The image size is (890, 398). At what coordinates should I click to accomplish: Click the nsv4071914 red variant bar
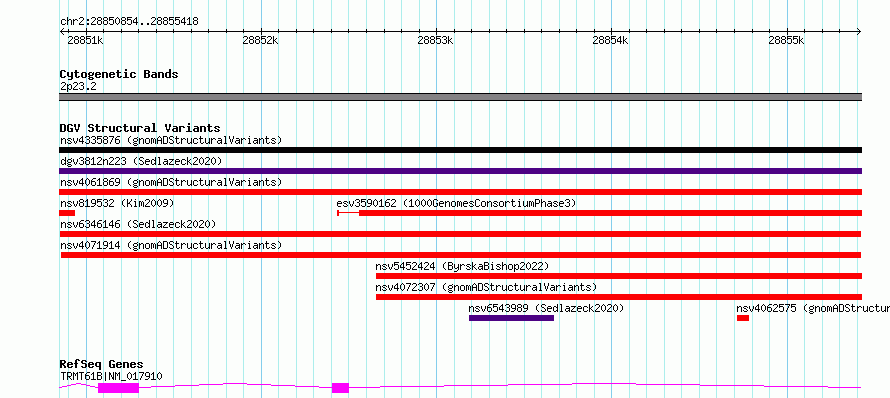click(x=461, y=255)
